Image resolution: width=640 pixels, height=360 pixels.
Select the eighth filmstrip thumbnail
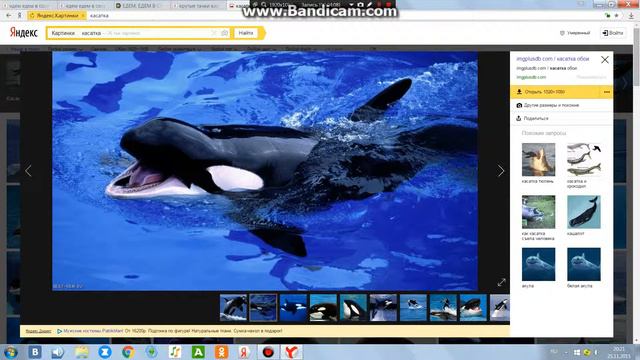tap(443, 308)
